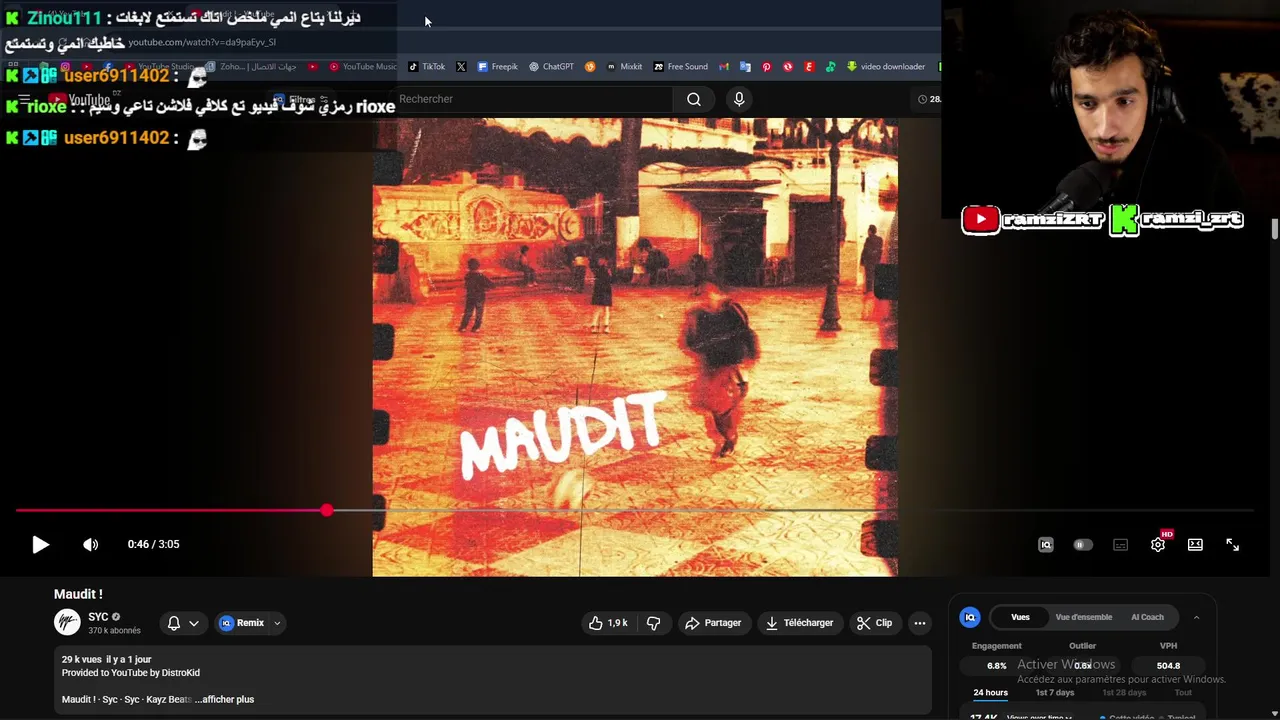Image resolution: width=1280 pixels, height=720 pixels.
Task: Create a Clip with scissors button
Action: coord(874,623)
